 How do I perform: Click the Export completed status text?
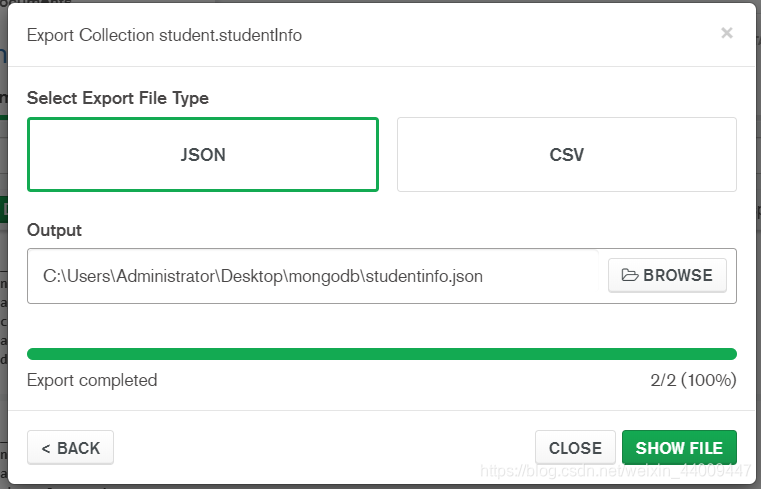coord(92,380)
